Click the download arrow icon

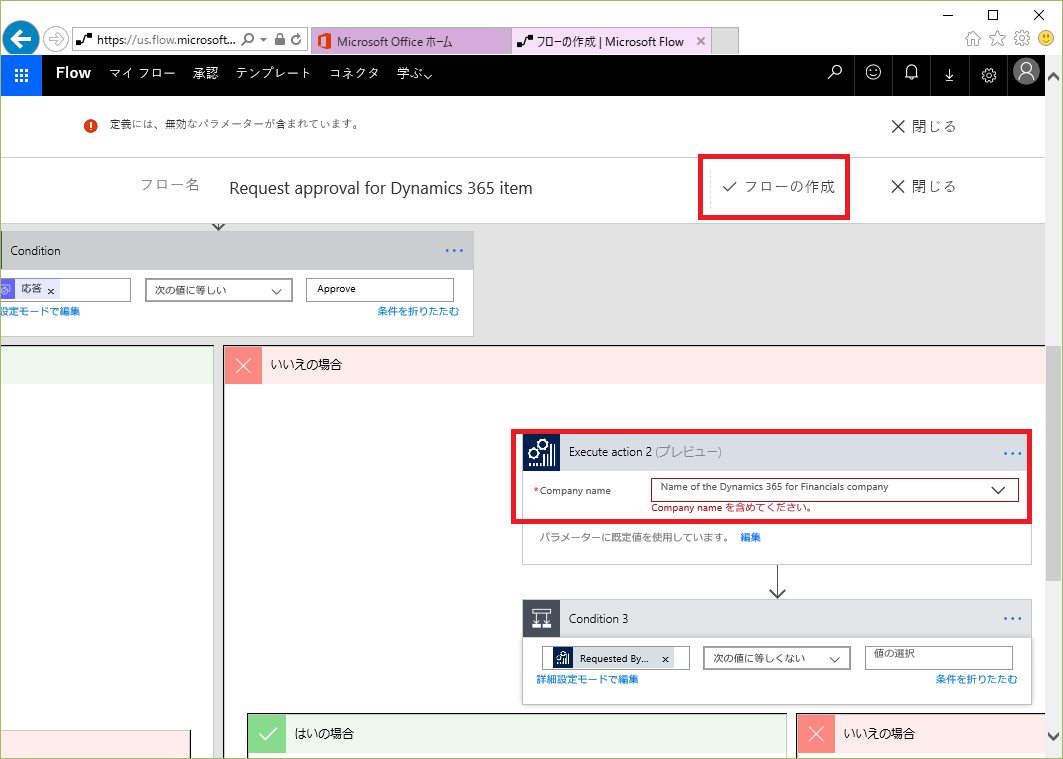(950, 75)
